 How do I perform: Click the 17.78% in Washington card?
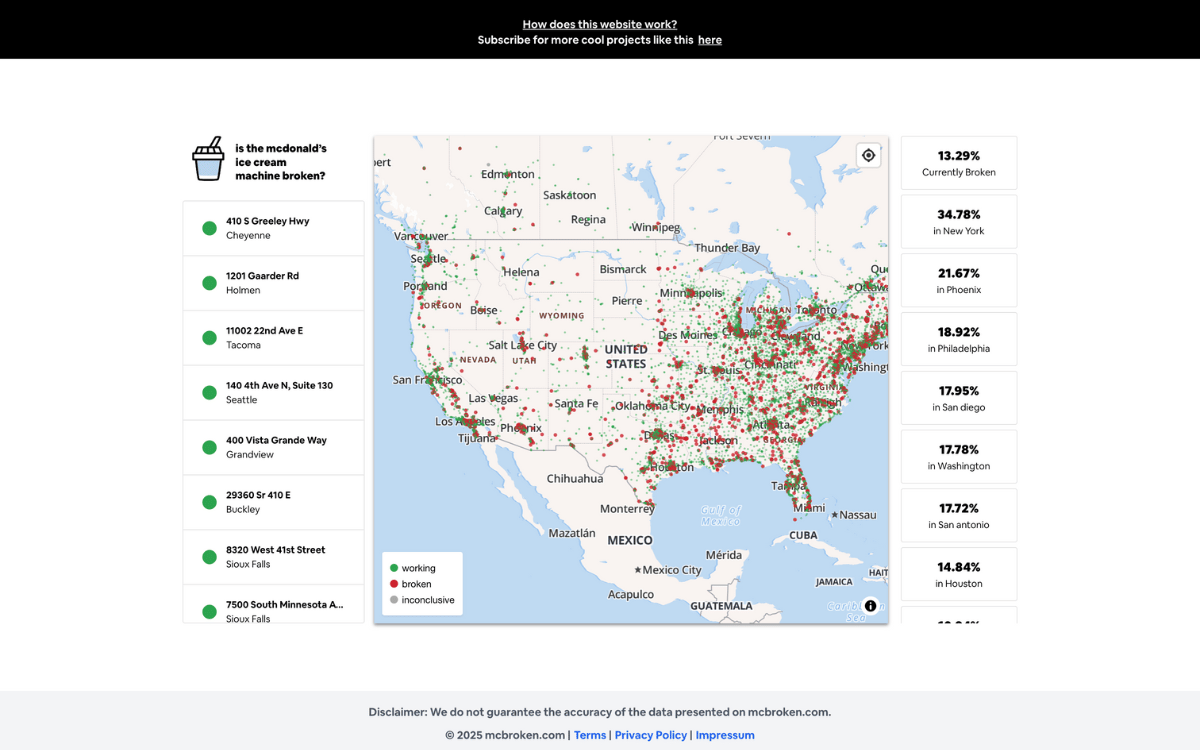[959, 457]
